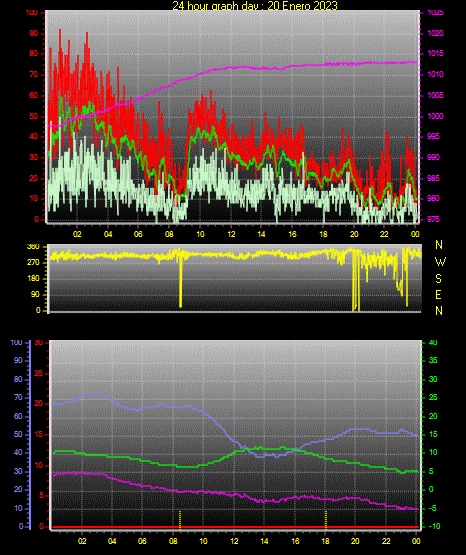Click the blue 50 humidity axis label
Screen dimensions: 466x555
tap(18, 435)
